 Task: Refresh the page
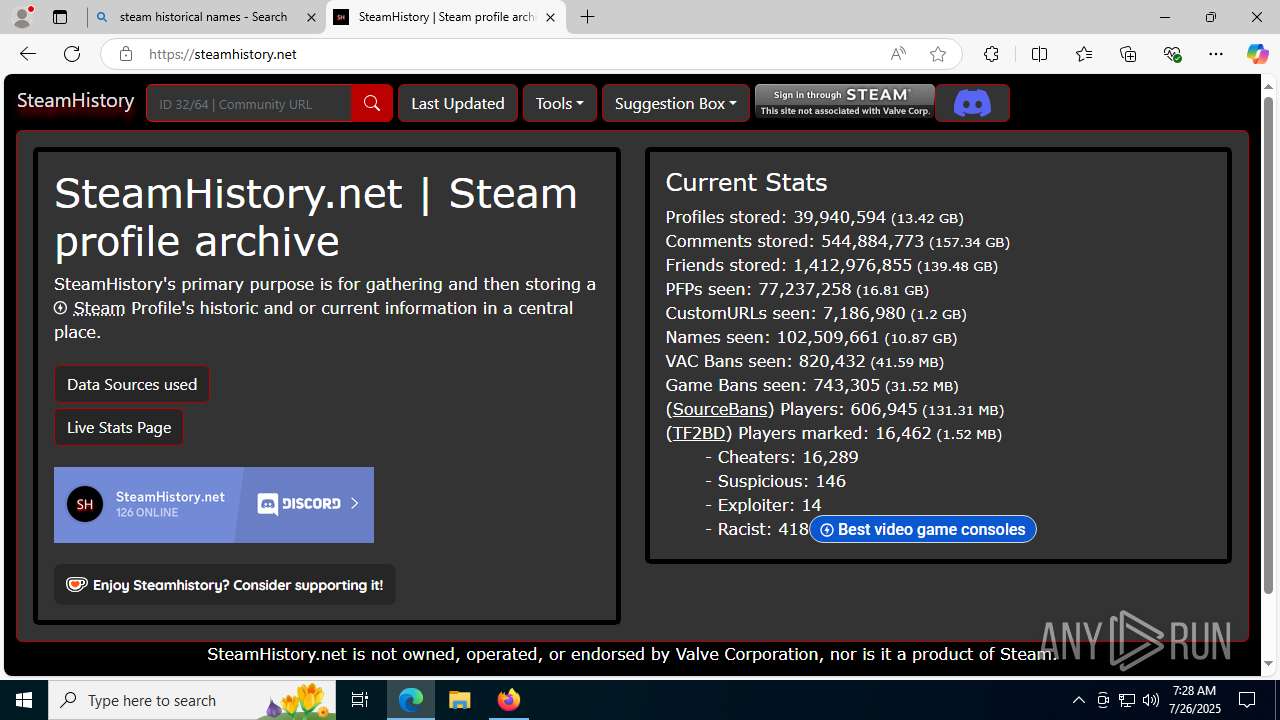pos(72,54)
